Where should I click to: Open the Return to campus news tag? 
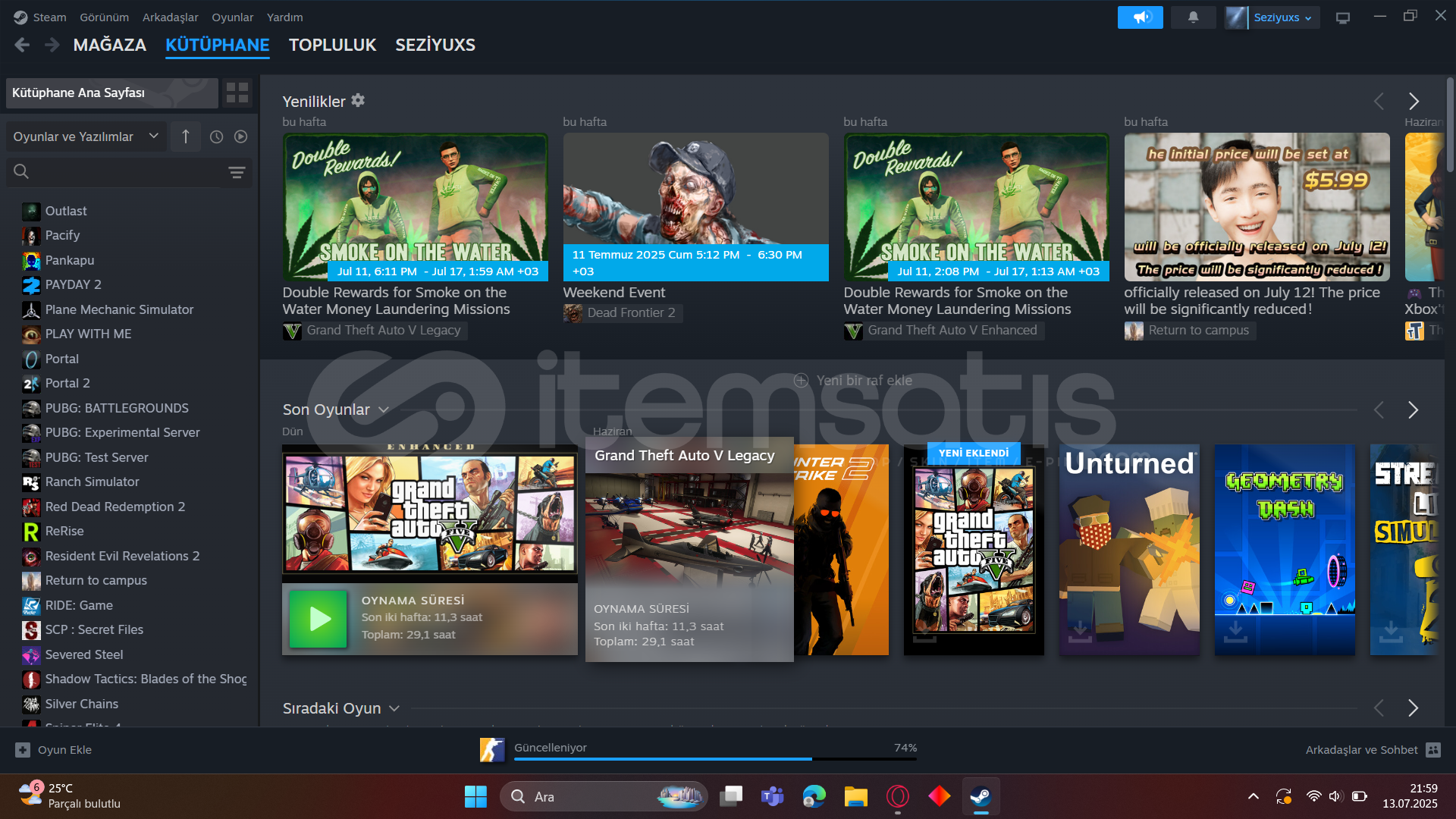click(x=1190, y=331)
